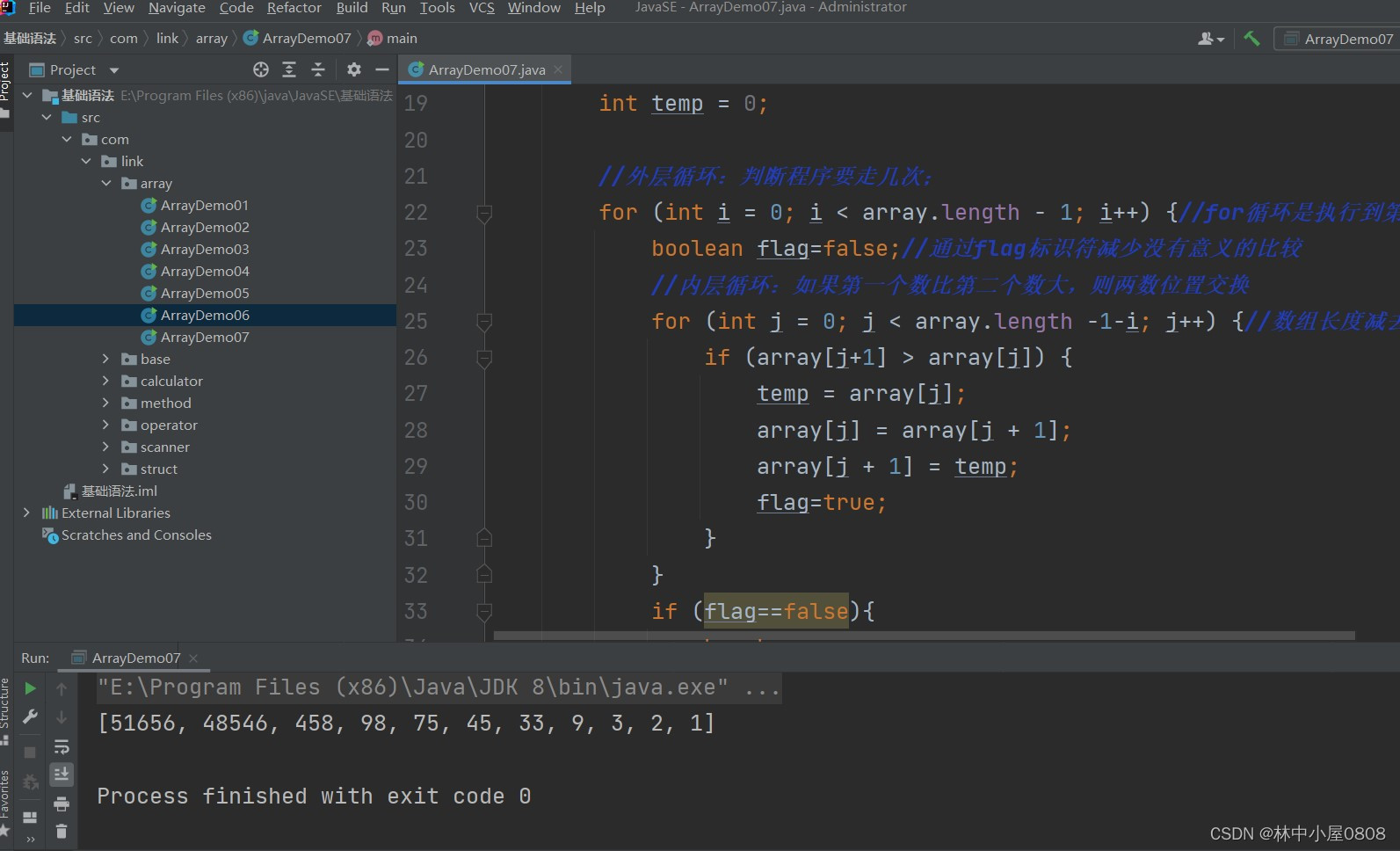Screen dimensions: 1400x851
Task: Select 基础语法.iml file in tree
Action: pos(119,491)
